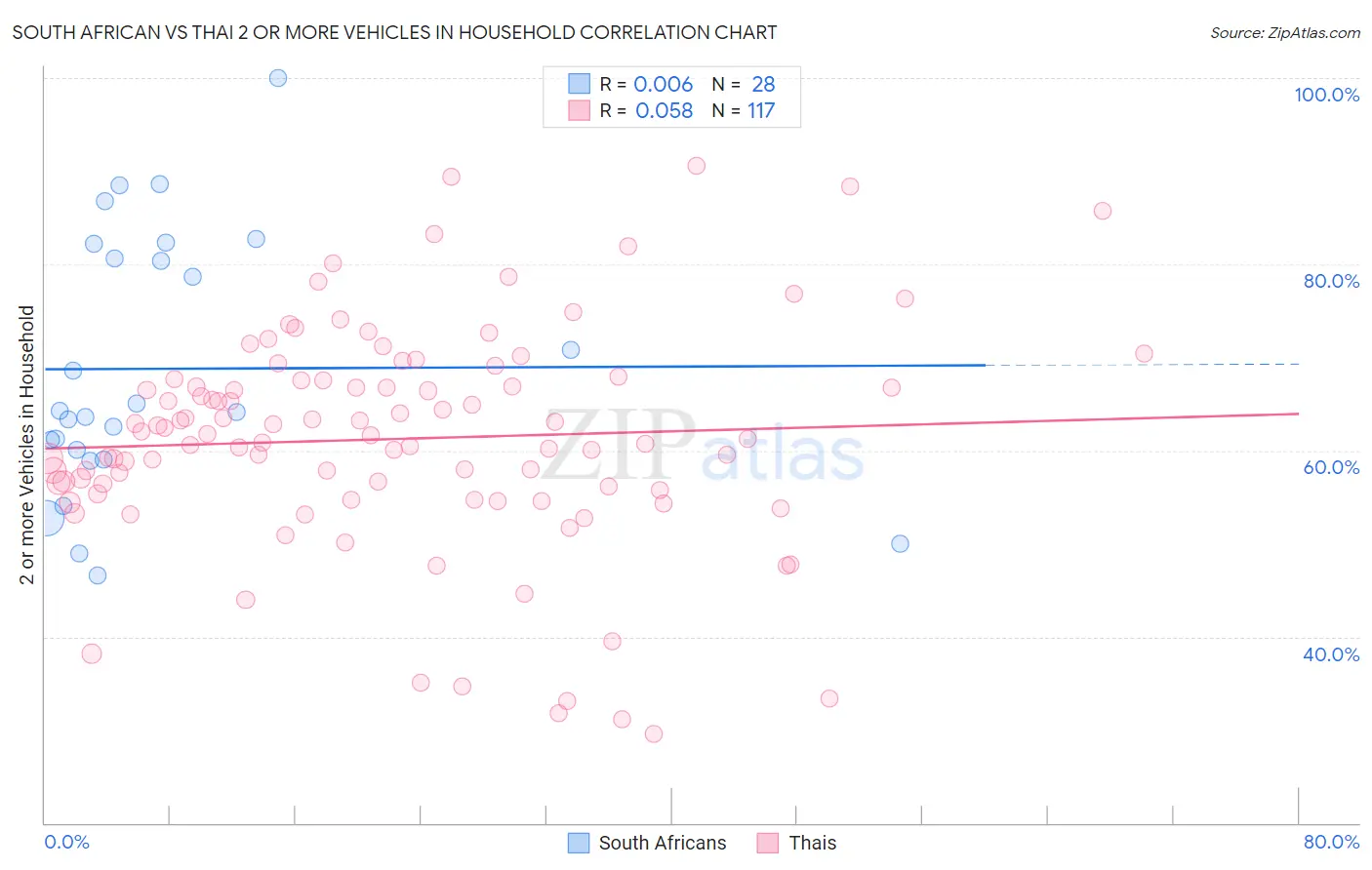Click the 80.0% y-axis label
Screen dimensions: 1372x870
pyautogui.click(x=1331, y=281)
